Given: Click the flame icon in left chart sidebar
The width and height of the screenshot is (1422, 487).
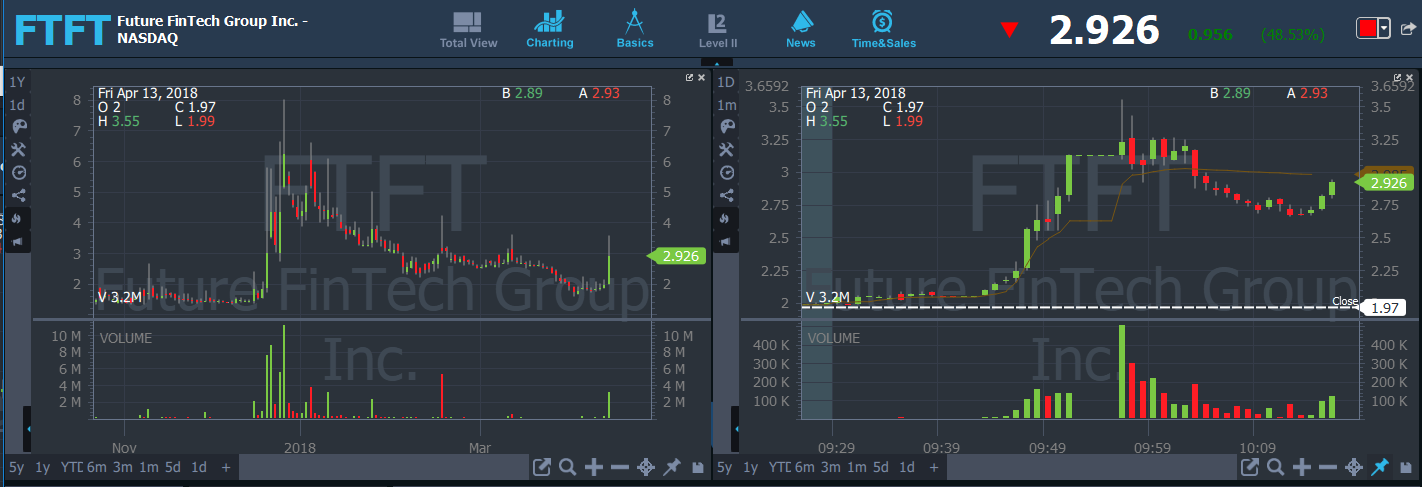Looking at the screenshot, I should [18, 218].
